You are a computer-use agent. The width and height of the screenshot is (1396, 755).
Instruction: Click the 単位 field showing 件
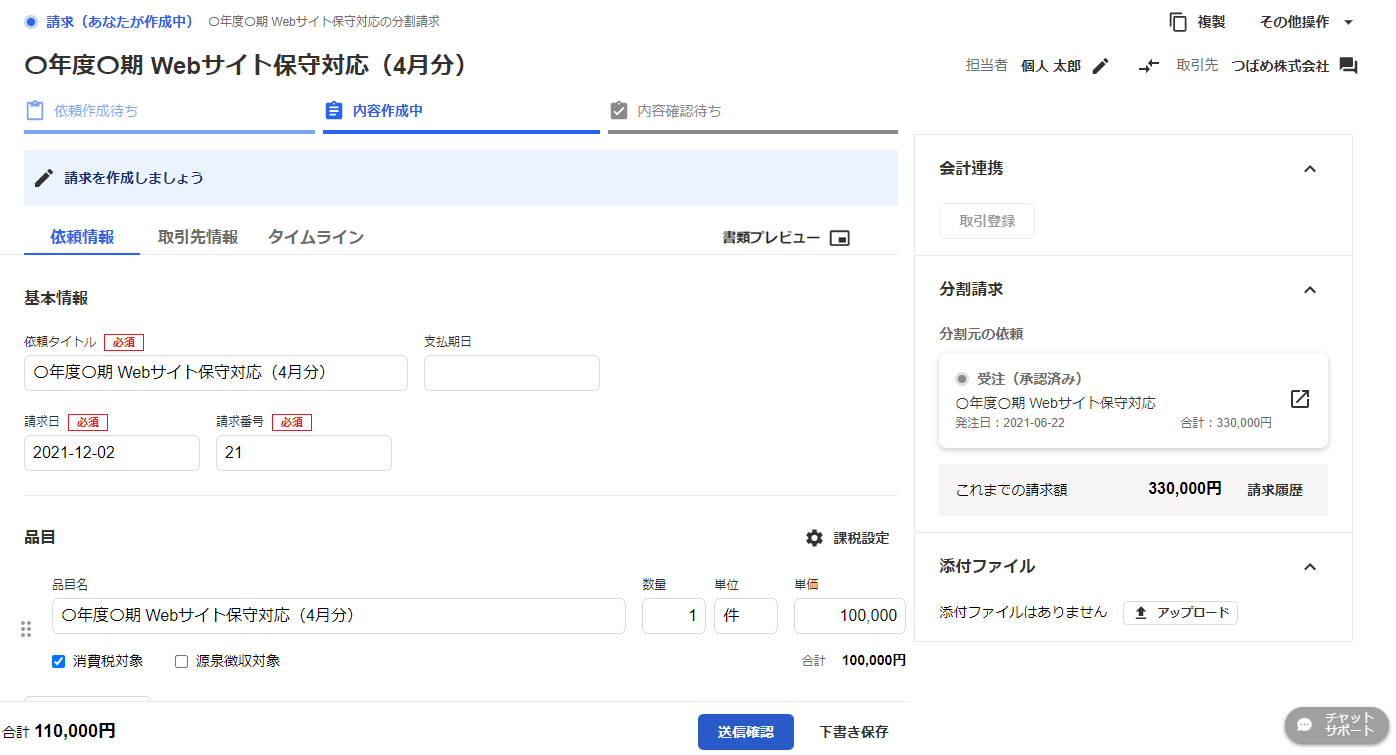click(746, 616)
